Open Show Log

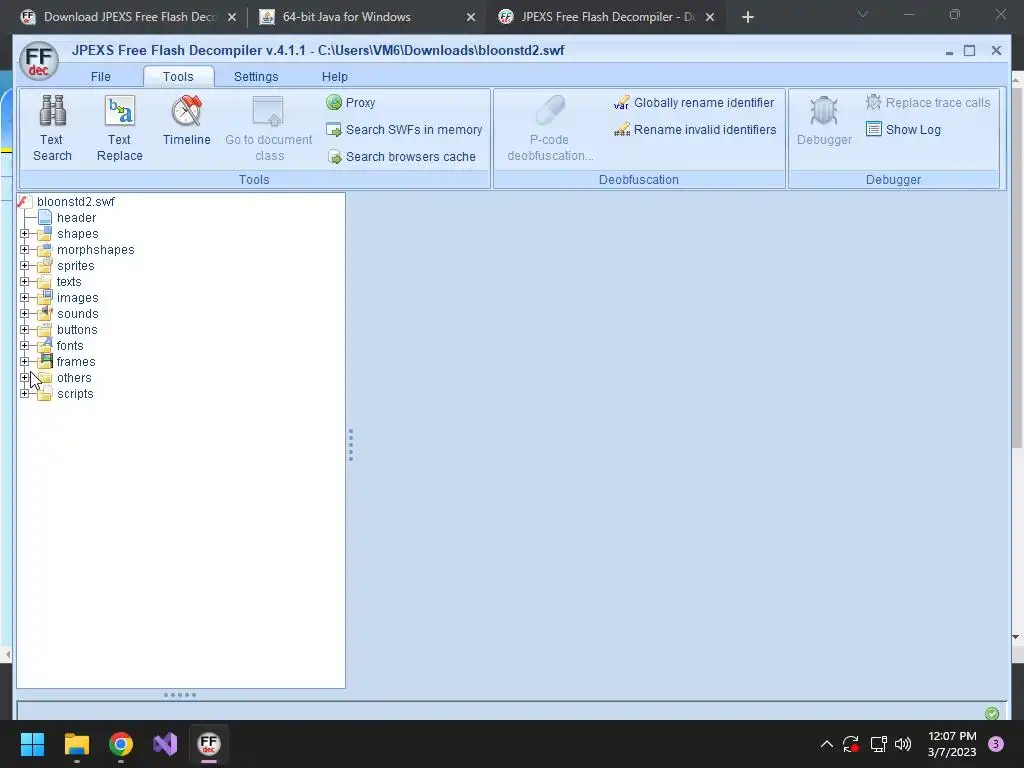coord(903,129)
